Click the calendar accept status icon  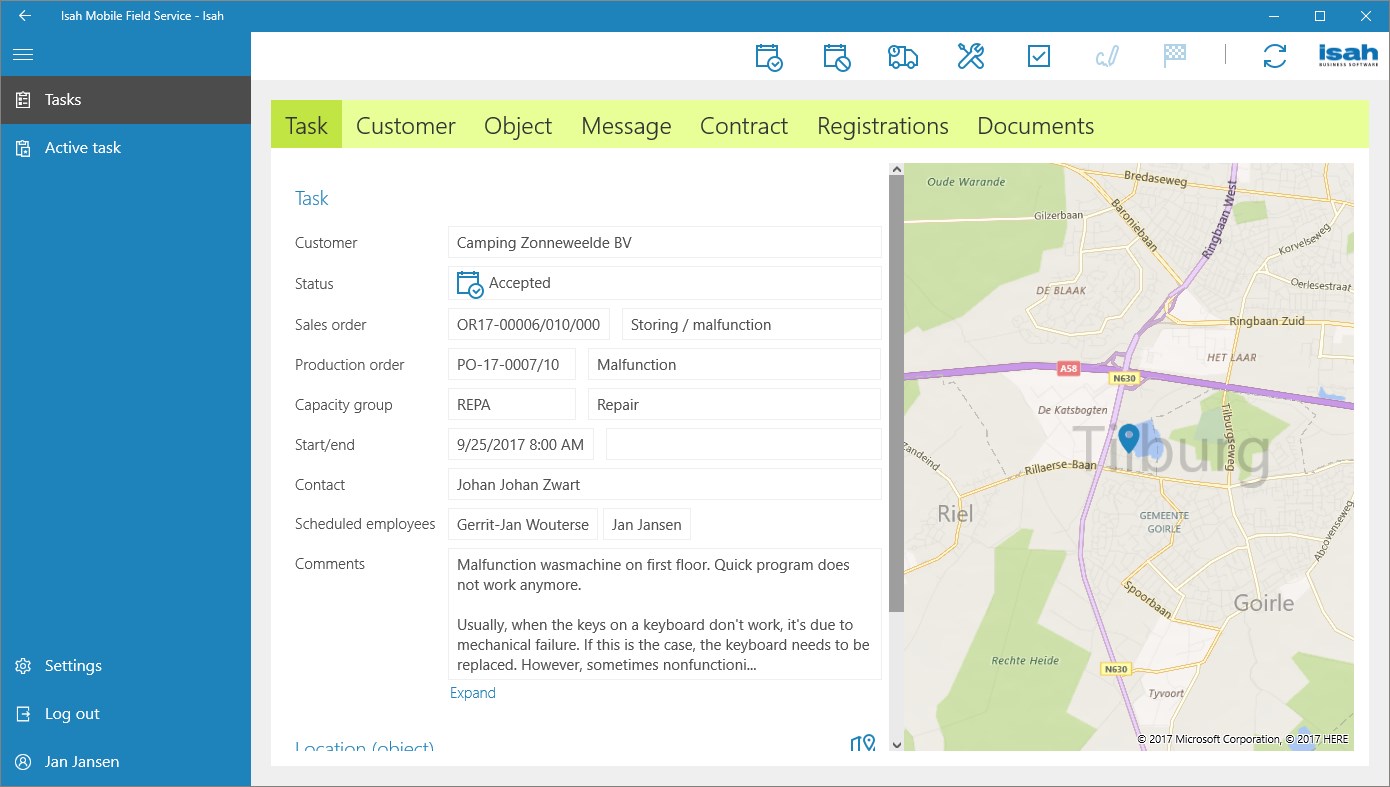coord(768,55)
